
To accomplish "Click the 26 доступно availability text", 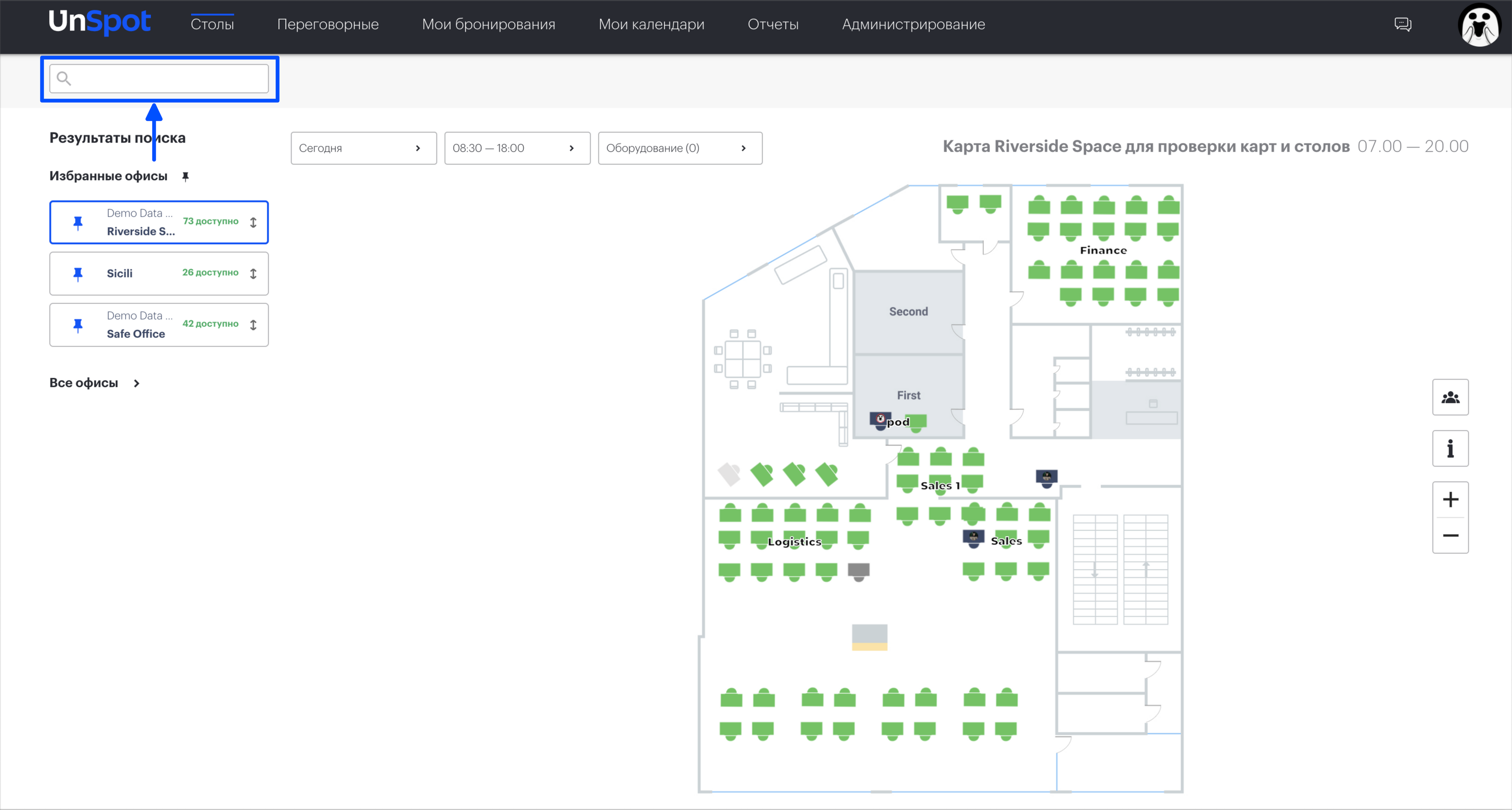I will (x=210, y=272).
